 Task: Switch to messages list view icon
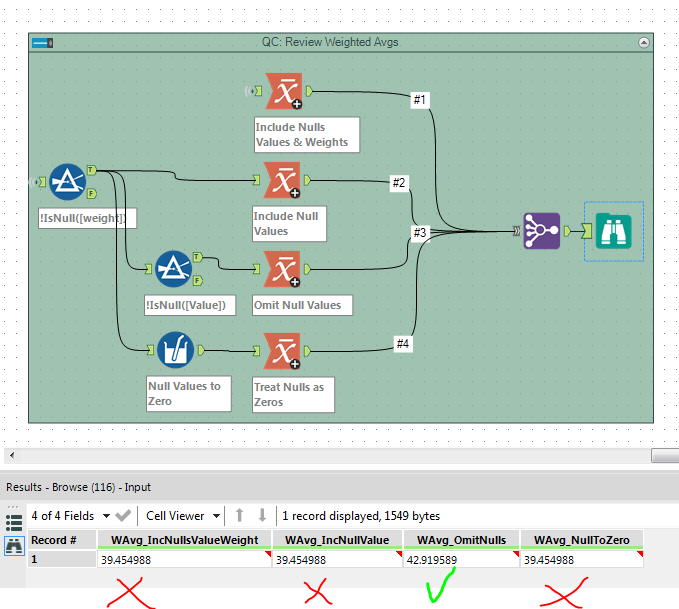[14, 523]
